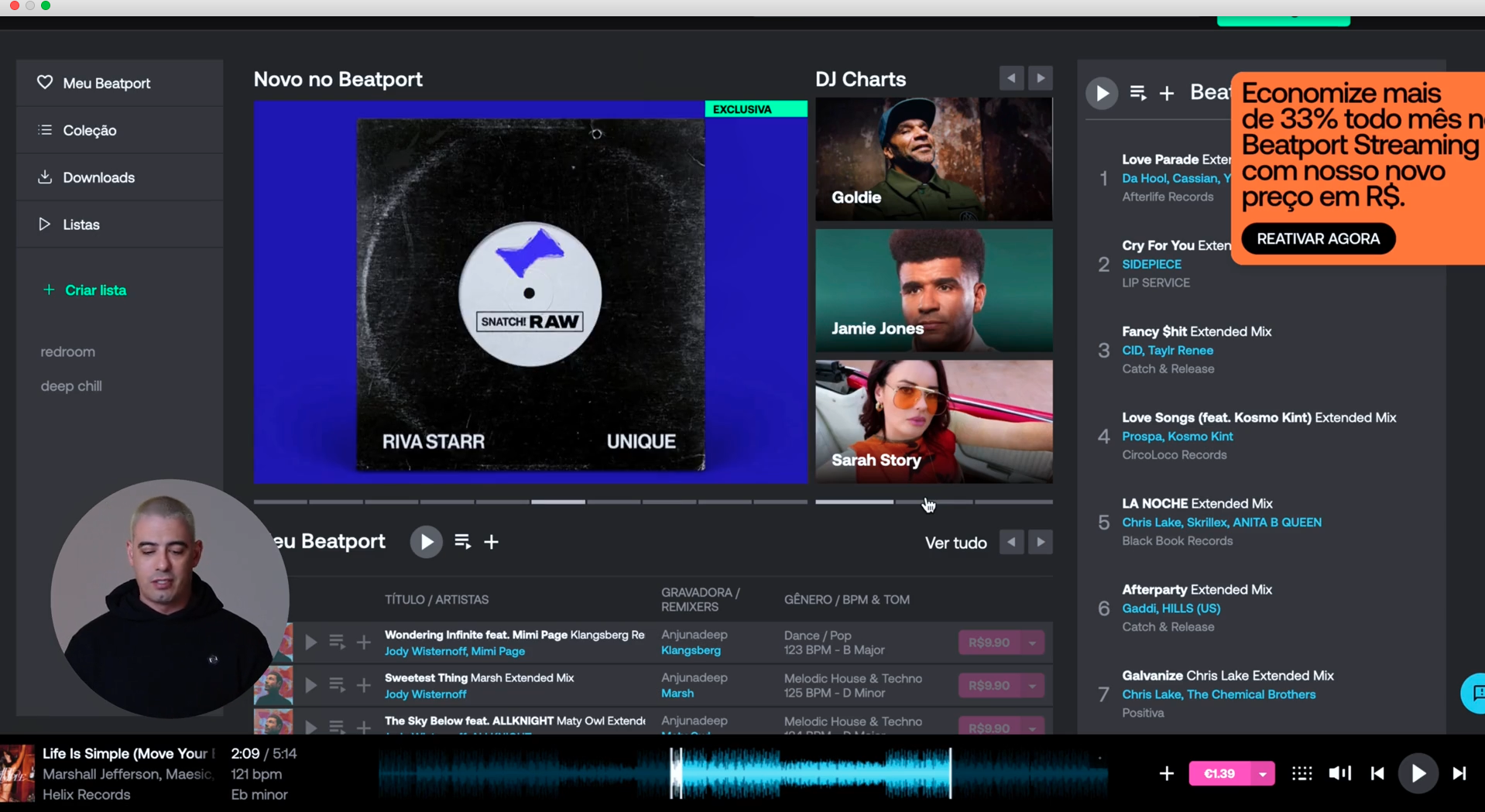This screenshot has height=812, width=1485.
Task: Skip to next track in player bar
Action: coord(1459,773)
